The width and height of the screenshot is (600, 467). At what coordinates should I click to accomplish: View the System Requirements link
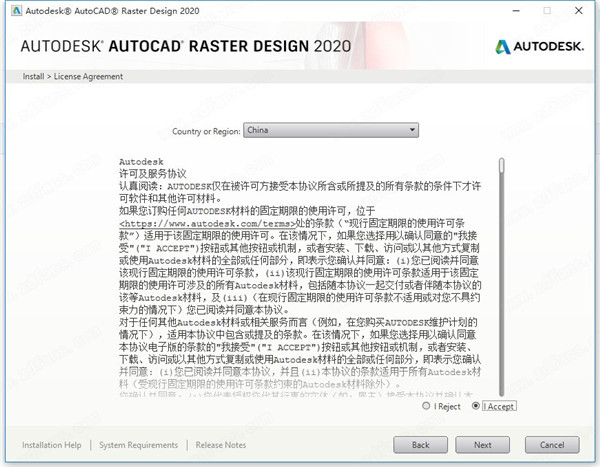click(139, 445)
